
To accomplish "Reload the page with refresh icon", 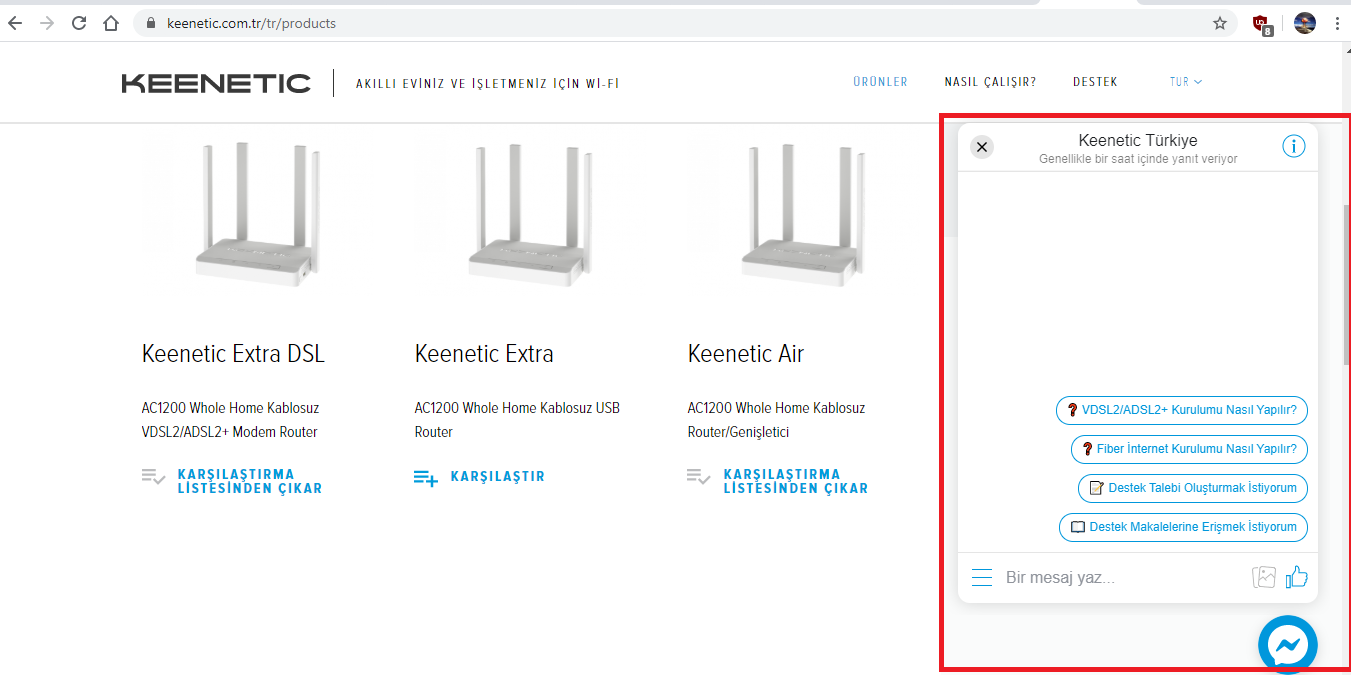I will pos(79,23).
